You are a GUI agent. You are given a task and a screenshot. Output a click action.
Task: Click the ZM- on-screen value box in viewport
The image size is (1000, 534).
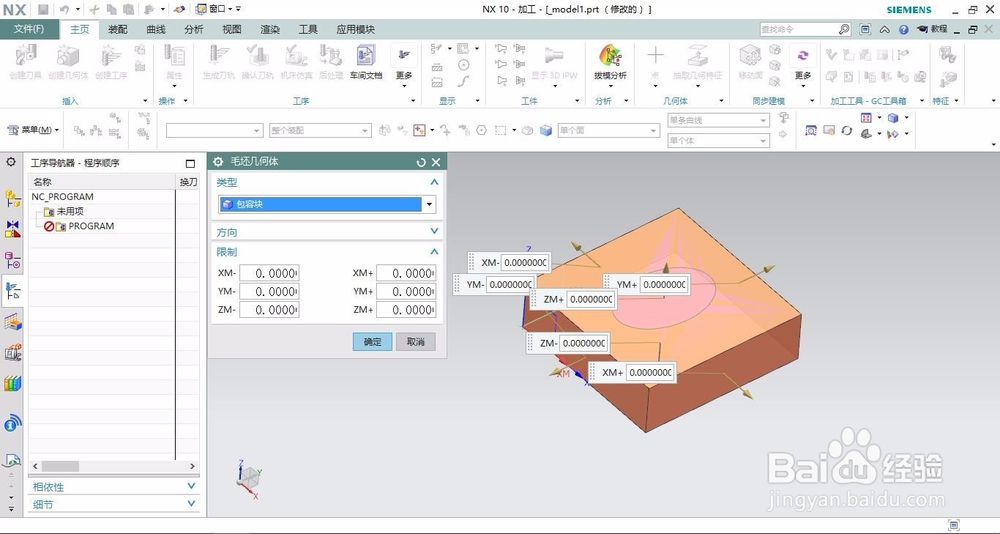(584, 343)
